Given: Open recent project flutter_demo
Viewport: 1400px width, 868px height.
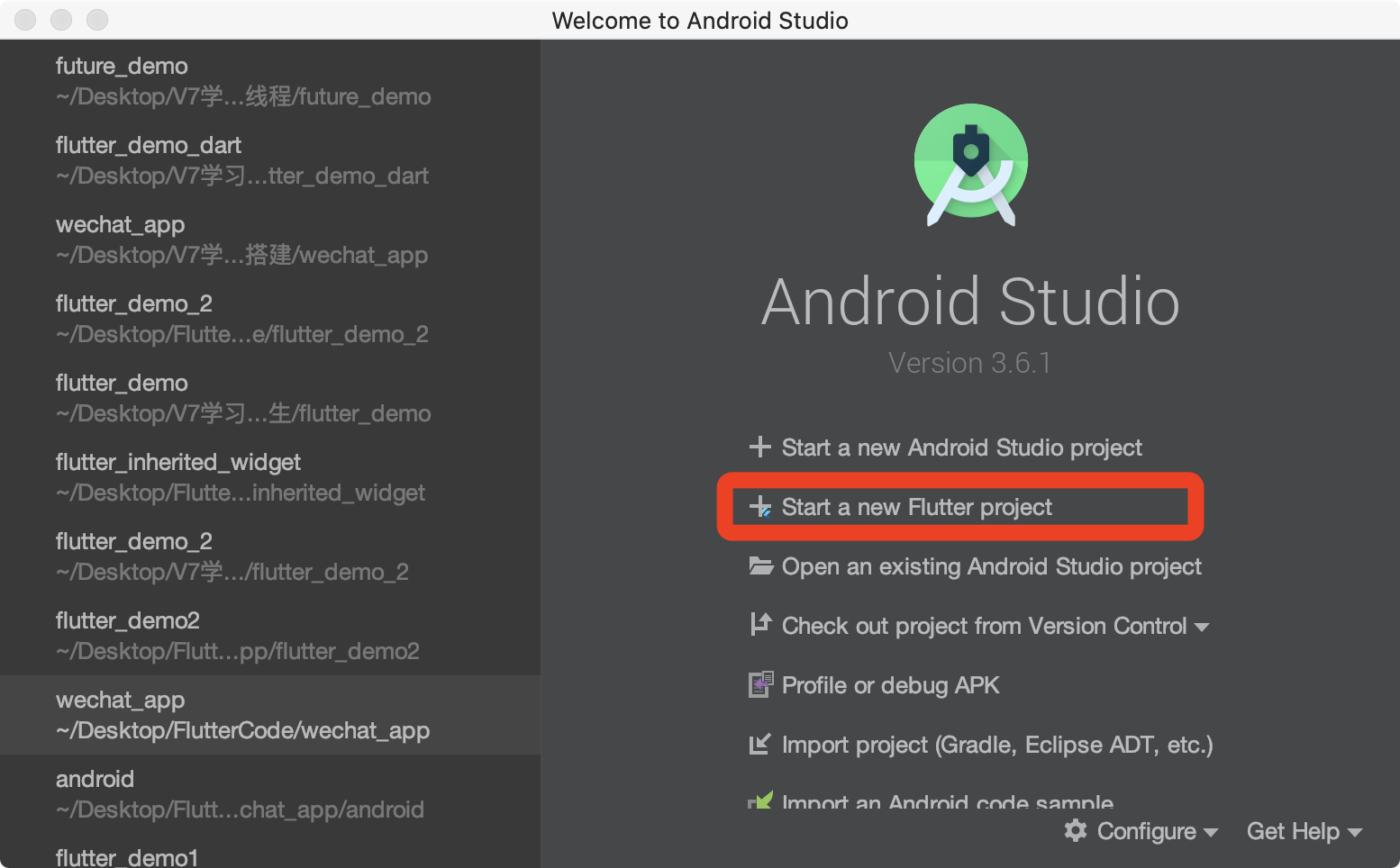Looking at the screenshot, I should click(270, 398).
